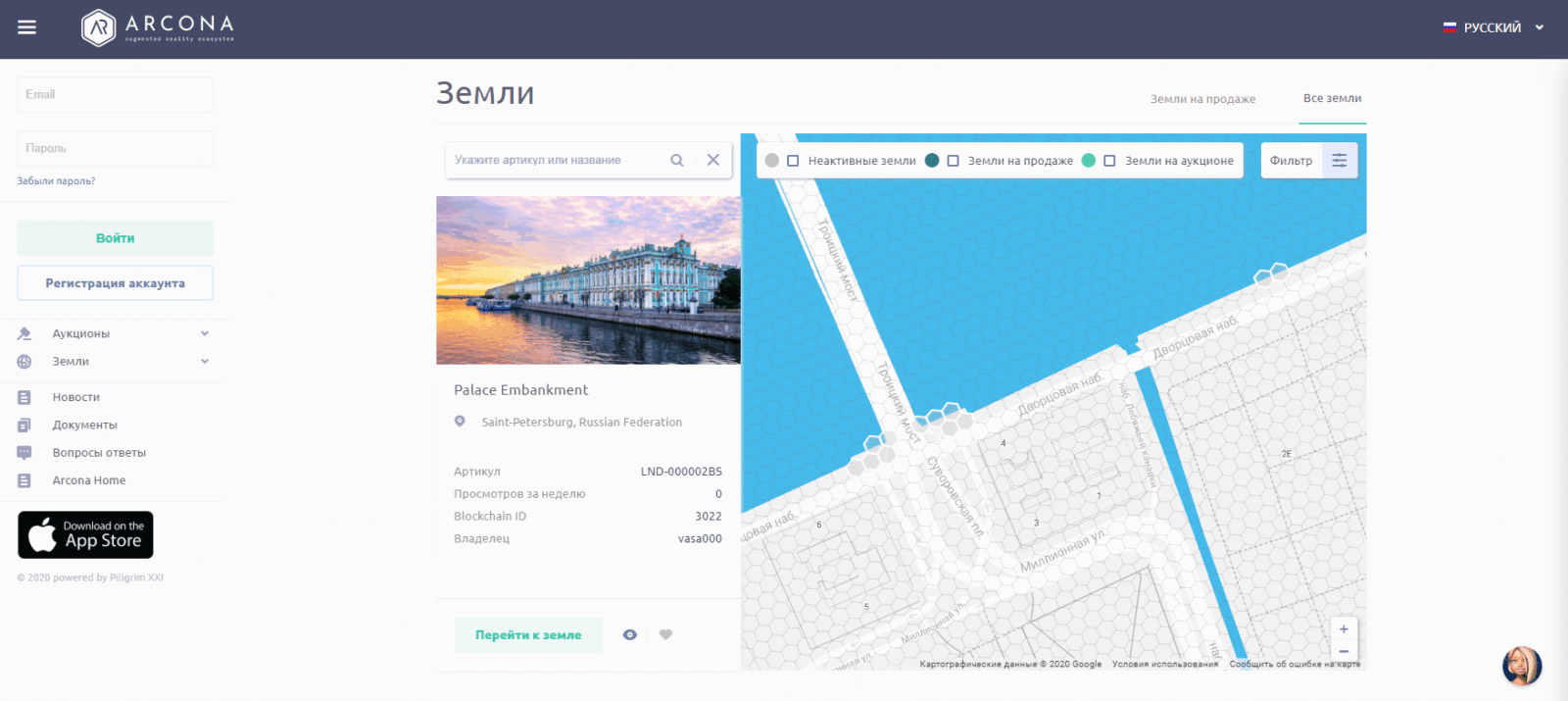Open the hamburger menu icon
1568x701 pixels.
(x=26, y=27)
